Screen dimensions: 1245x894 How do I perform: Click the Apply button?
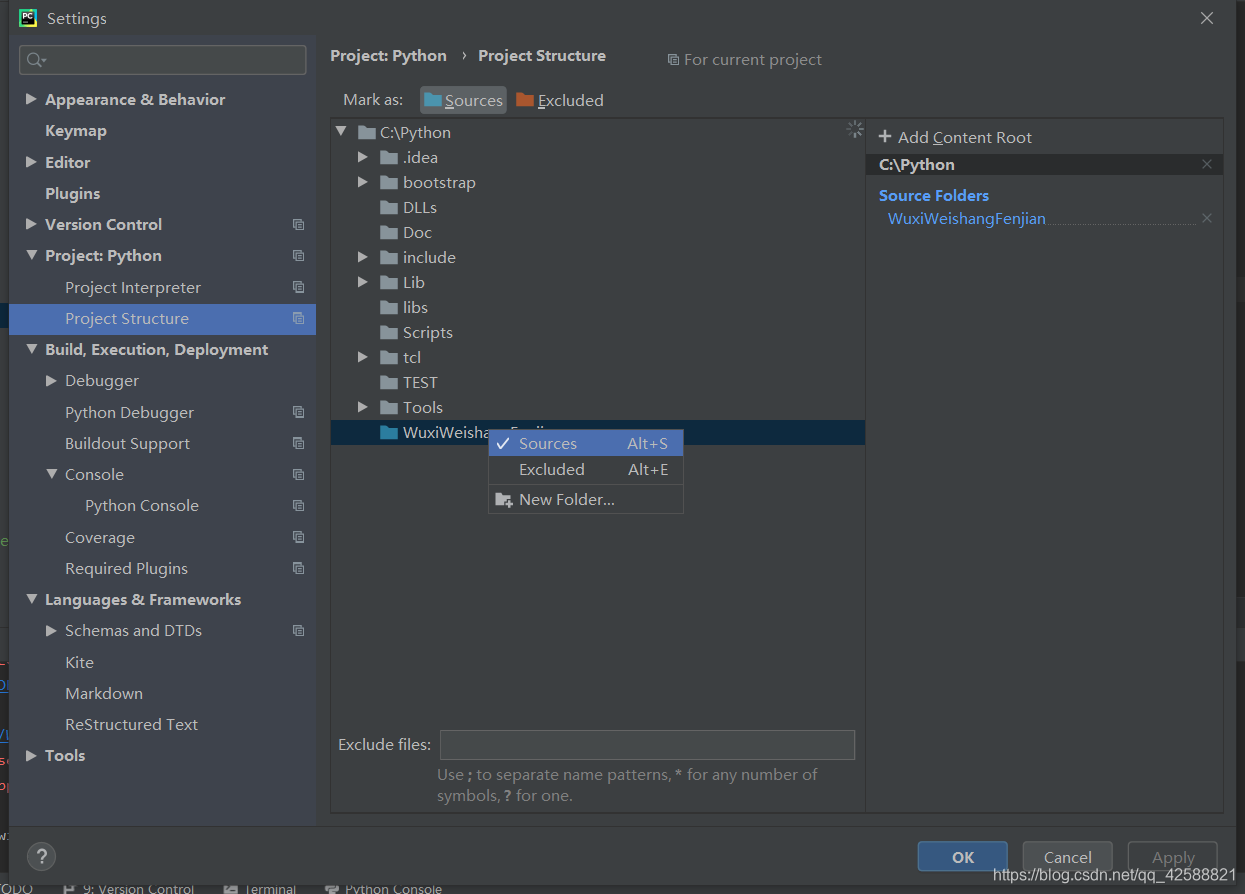(1173, 857)
